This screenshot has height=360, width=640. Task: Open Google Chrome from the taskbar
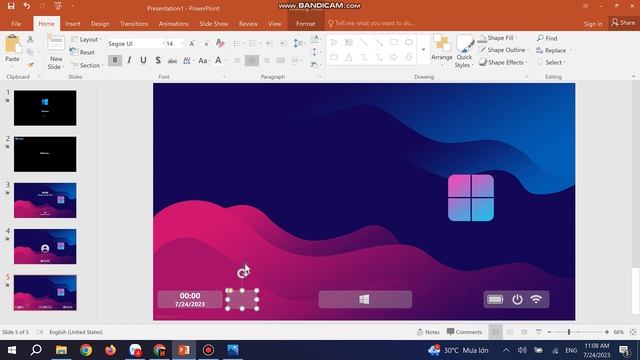coord(86,350)
